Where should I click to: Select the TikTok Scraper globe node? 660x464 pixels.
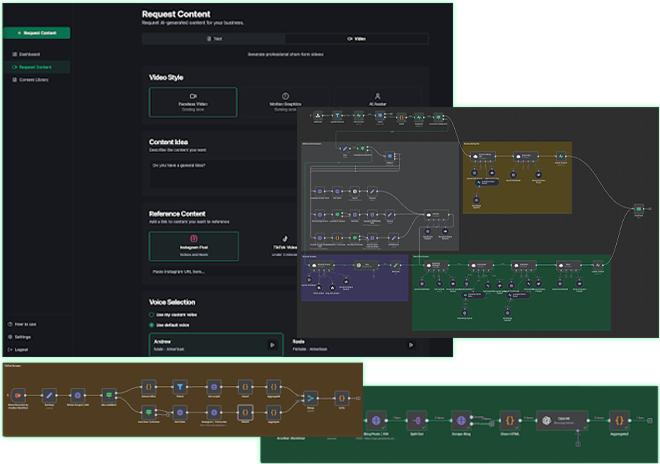tap(77, 396)
